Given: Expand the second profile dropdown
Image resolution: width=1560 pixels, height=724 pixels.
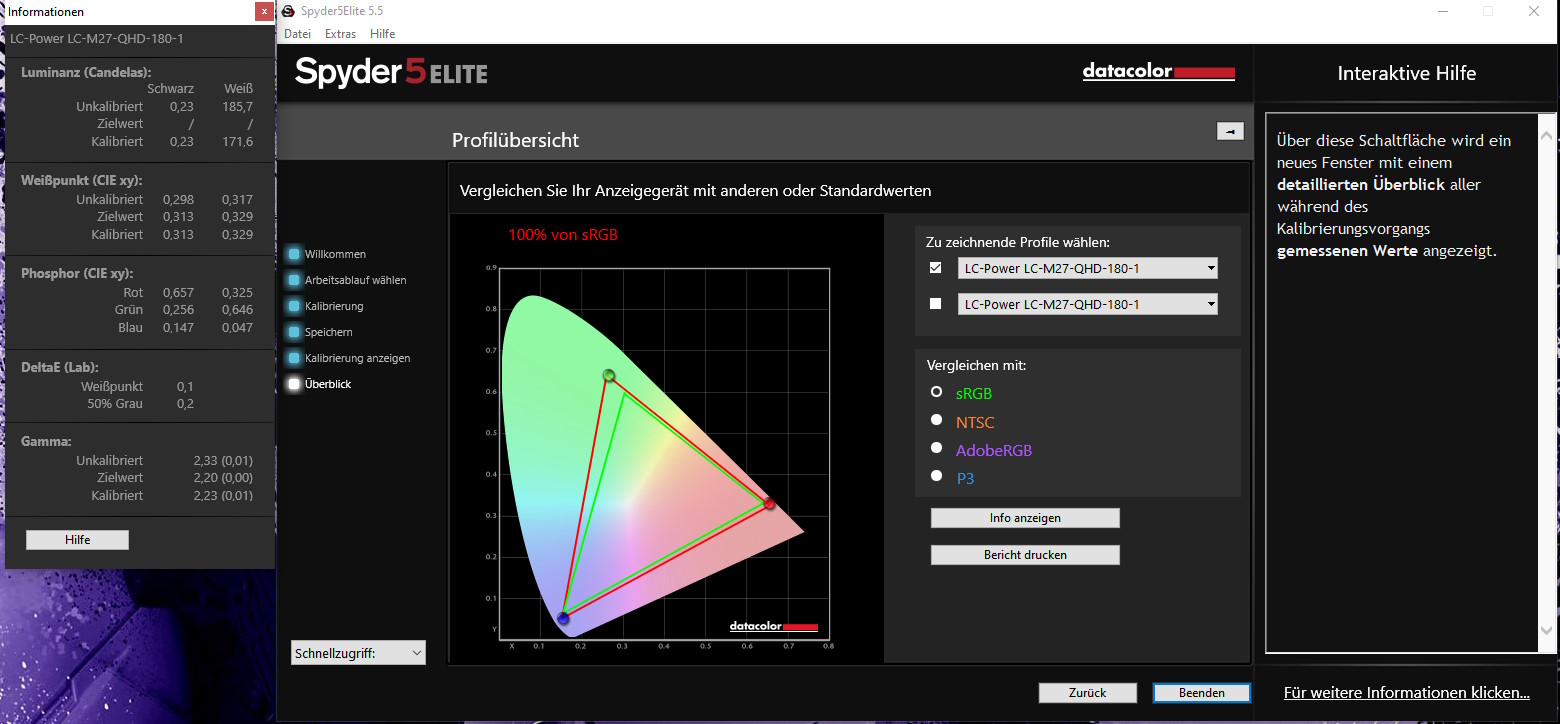Looking at the screenshot, I should pos(1088,304).
